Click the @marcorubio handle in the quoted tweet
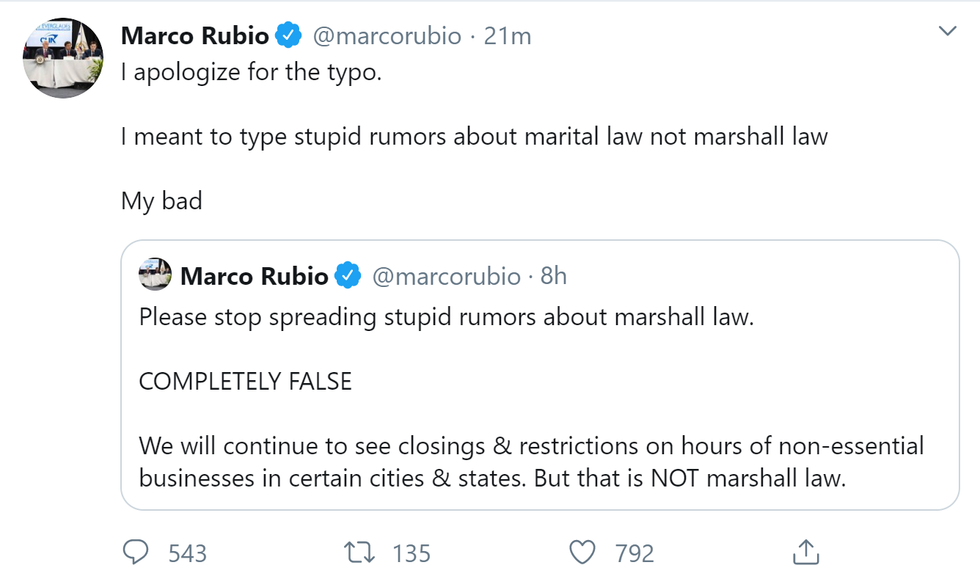This screenshot has height=585, width=980. pyautogui.click(x=446, y=276)
